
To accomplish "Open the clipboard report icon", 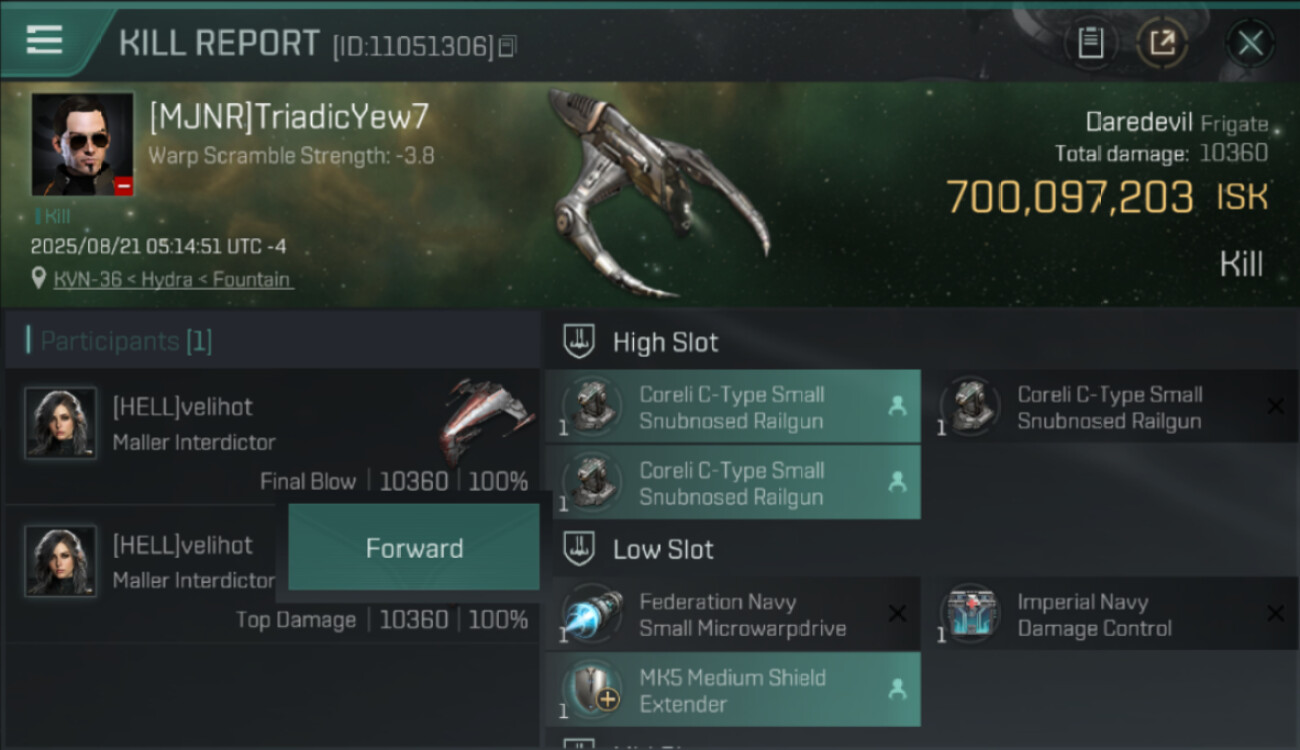I will coord(1091,43).
